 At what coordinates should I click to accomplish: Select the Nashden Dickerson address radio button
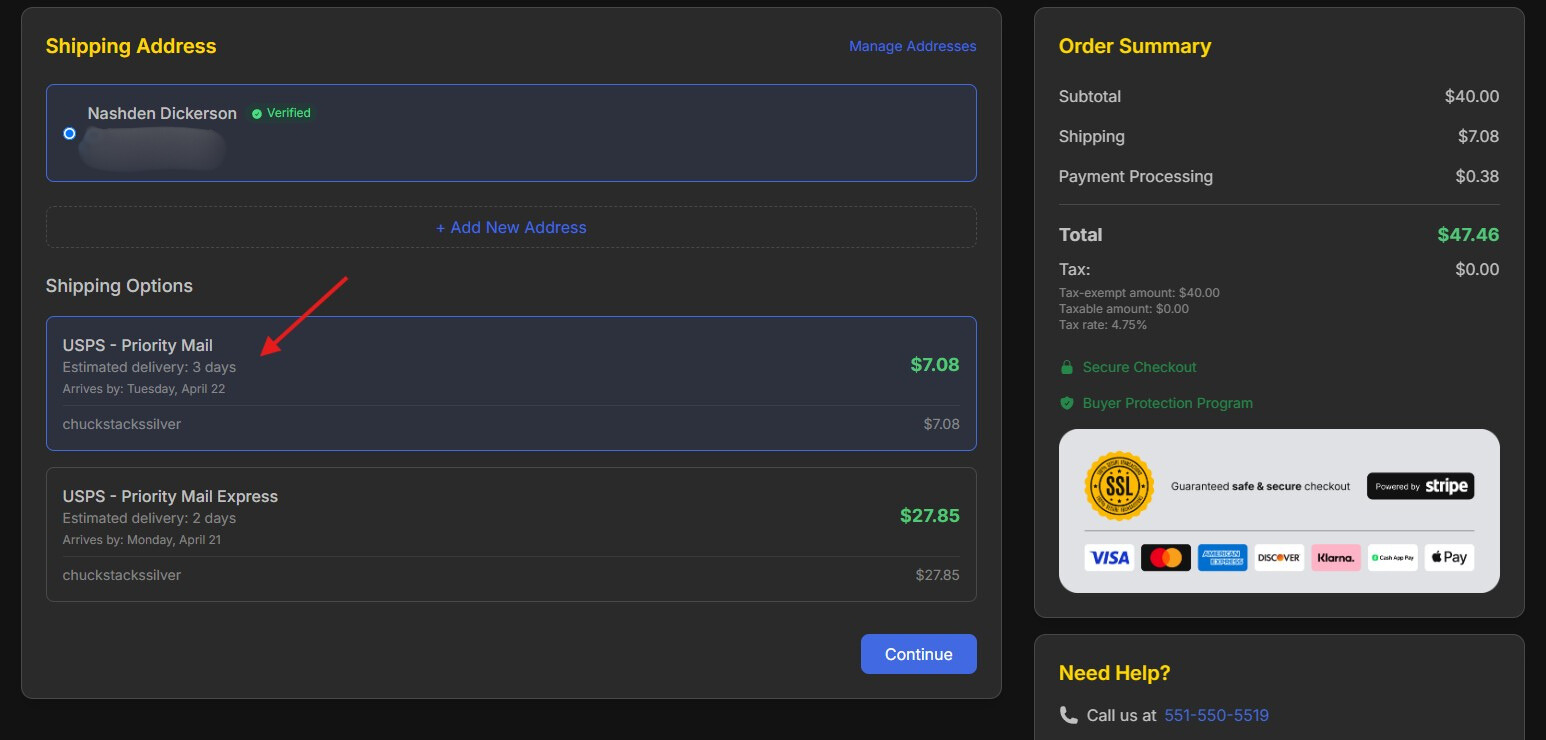pyautogui.click(x=69, y=133)
